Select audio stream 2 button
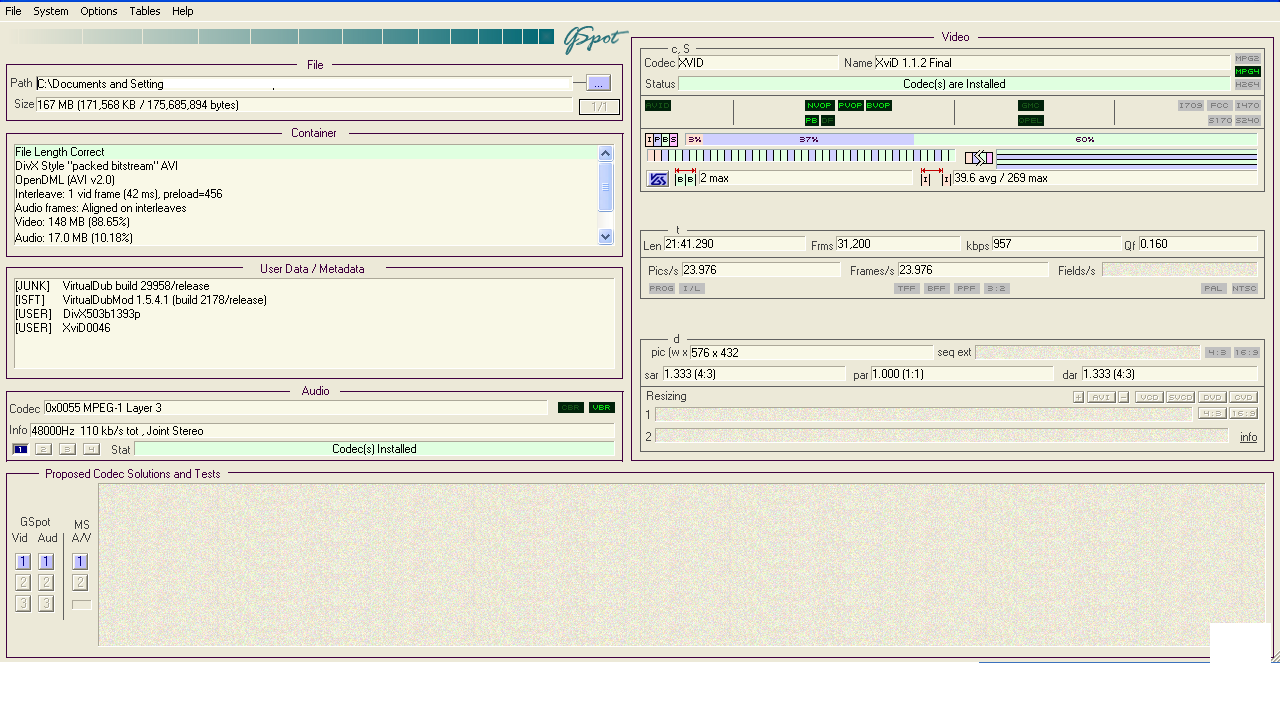Image resolution: width=1280 pixels, height=720 pixels. (x=44, y=449)
